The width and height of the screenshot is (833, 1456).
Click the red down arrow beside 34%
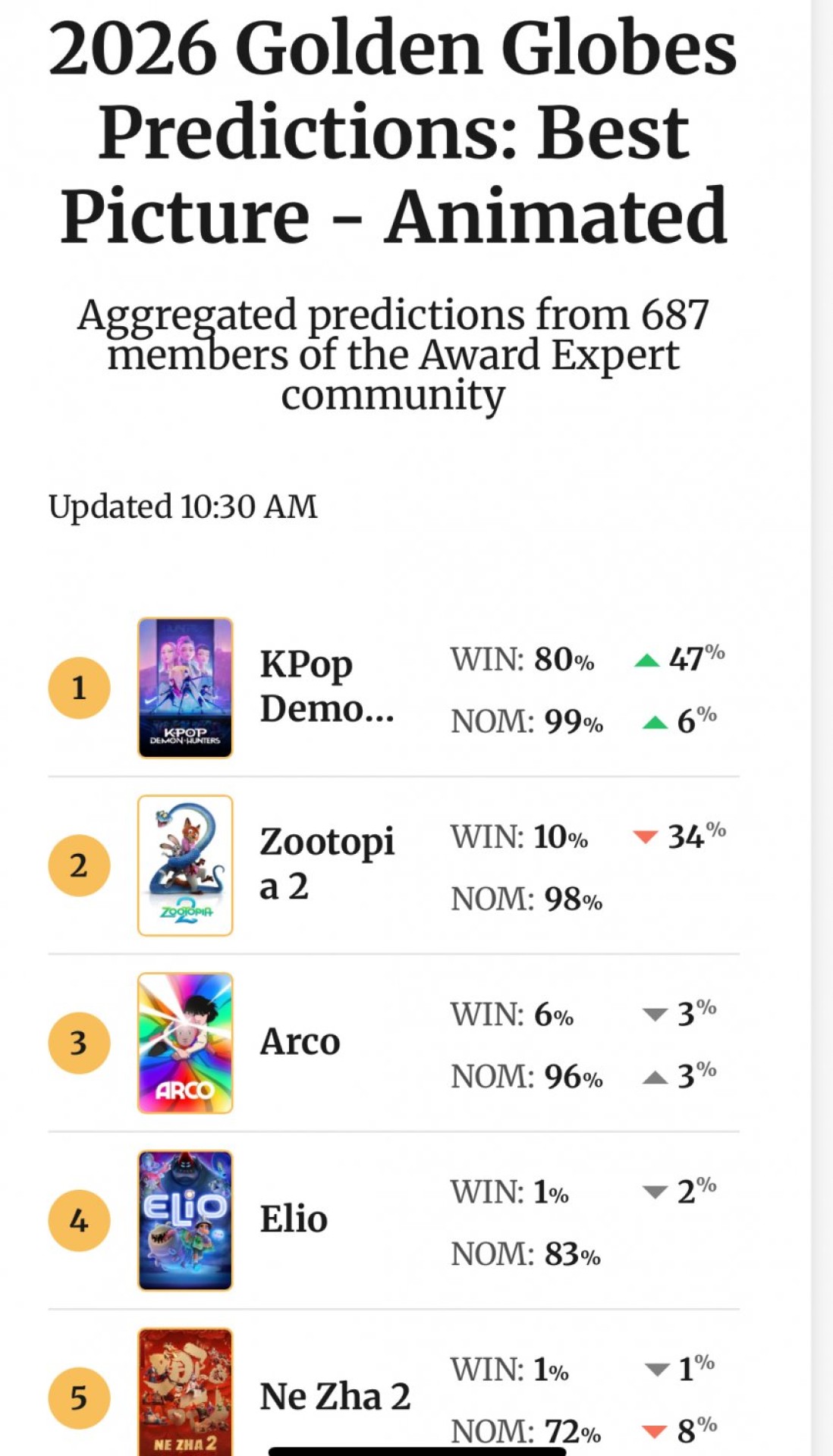click(646, 837)
